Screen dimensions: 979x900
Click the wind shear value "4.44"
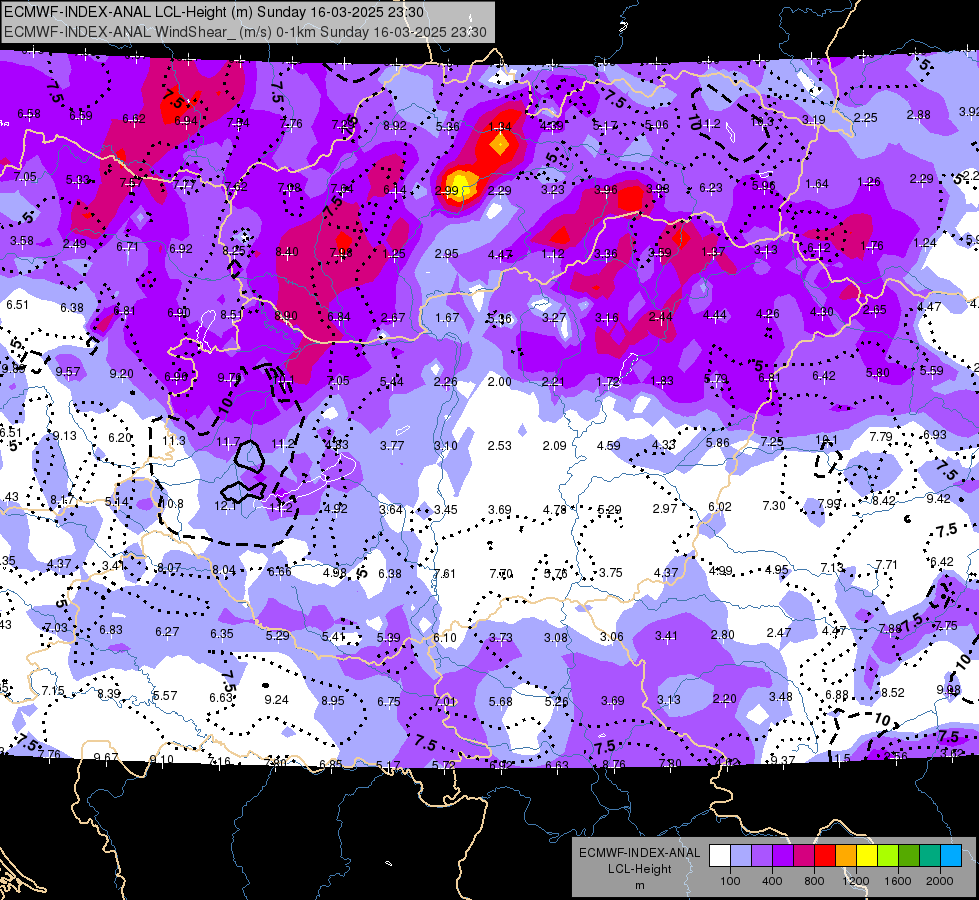pos(714,315)
